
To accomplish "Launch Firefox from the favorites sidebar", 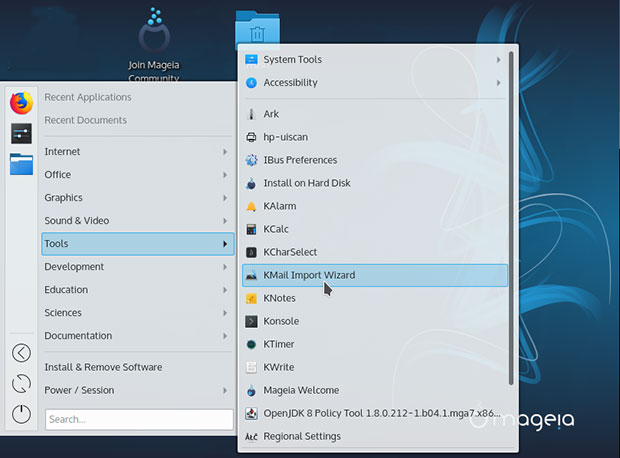I will tap(21, 103).
